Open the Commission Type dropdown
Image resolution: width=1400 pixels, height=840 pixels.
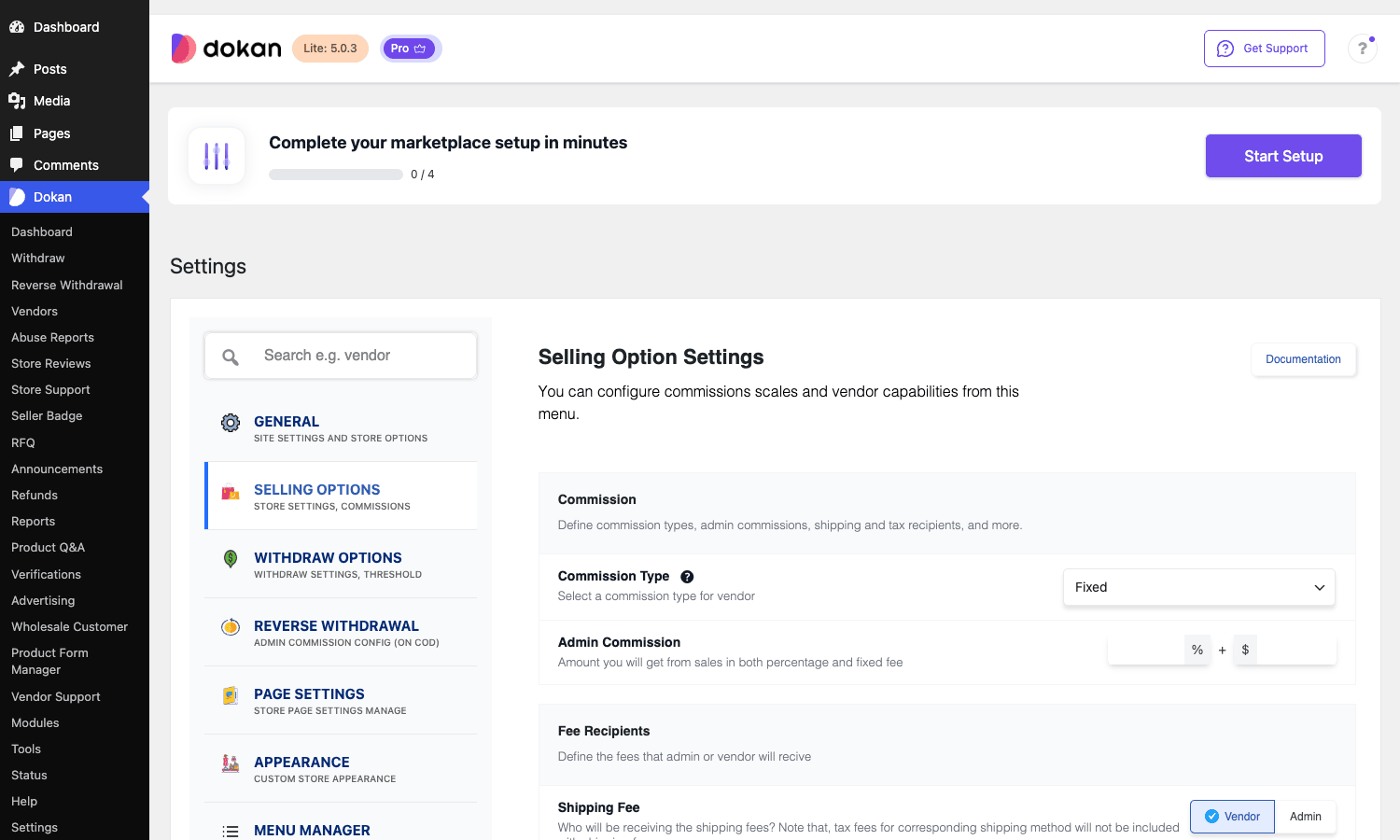pos(1199,588)
